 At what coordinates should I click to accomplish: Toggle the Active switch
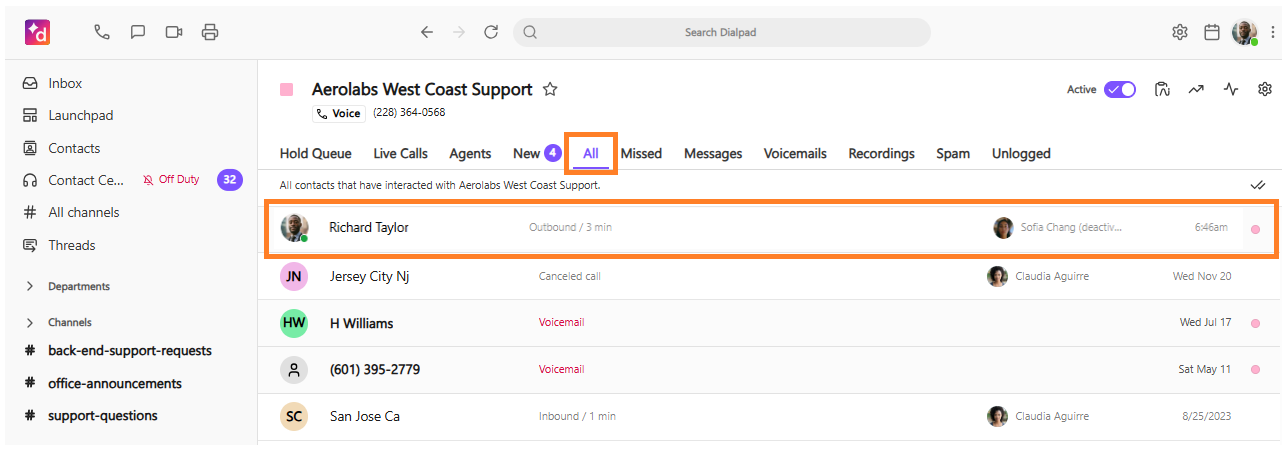1120,89
